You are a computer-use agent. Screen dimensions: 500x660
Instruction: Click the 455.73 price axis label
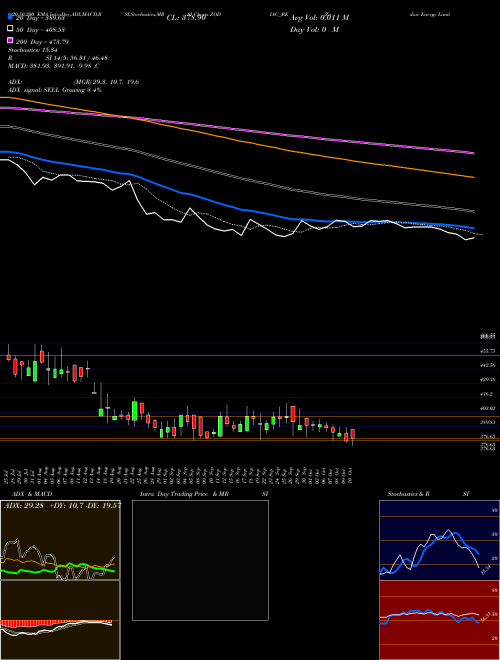tap(489, 351)
